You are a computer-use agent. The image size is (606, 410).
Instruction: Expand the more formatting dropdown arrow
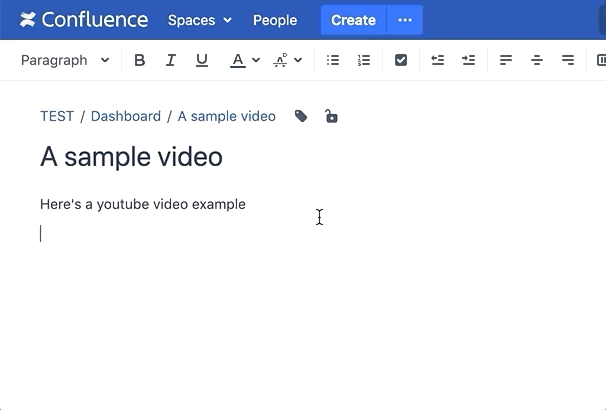pos(298,60)
